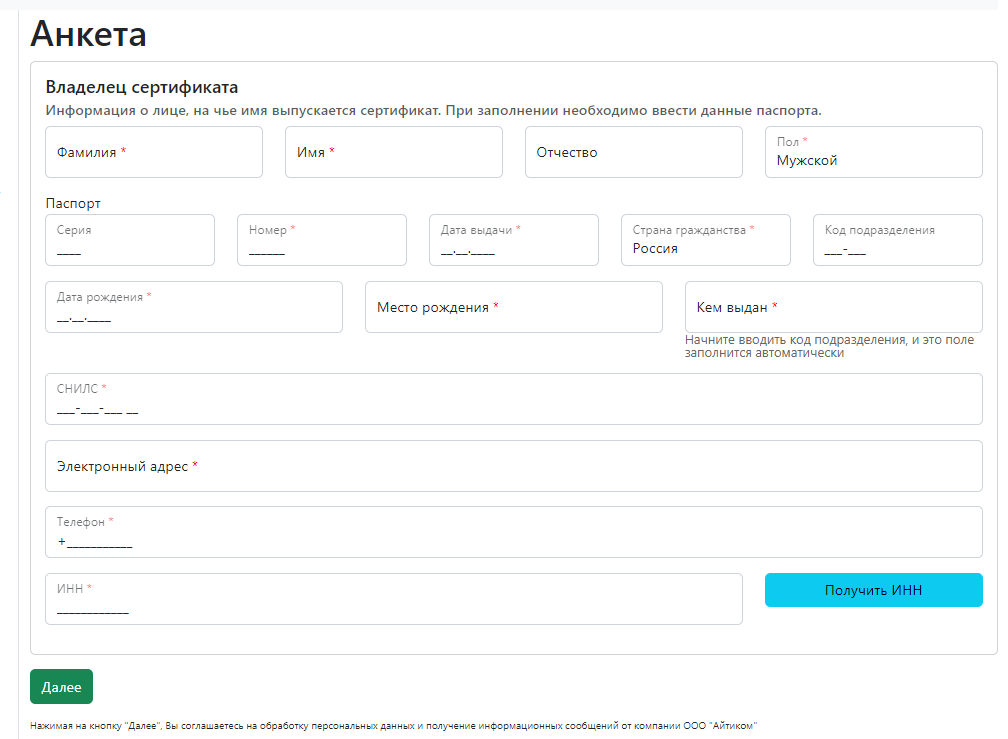The image size is (1008, 739).
Task: Focus the Кем выдан field
Action: coord(833,307)
